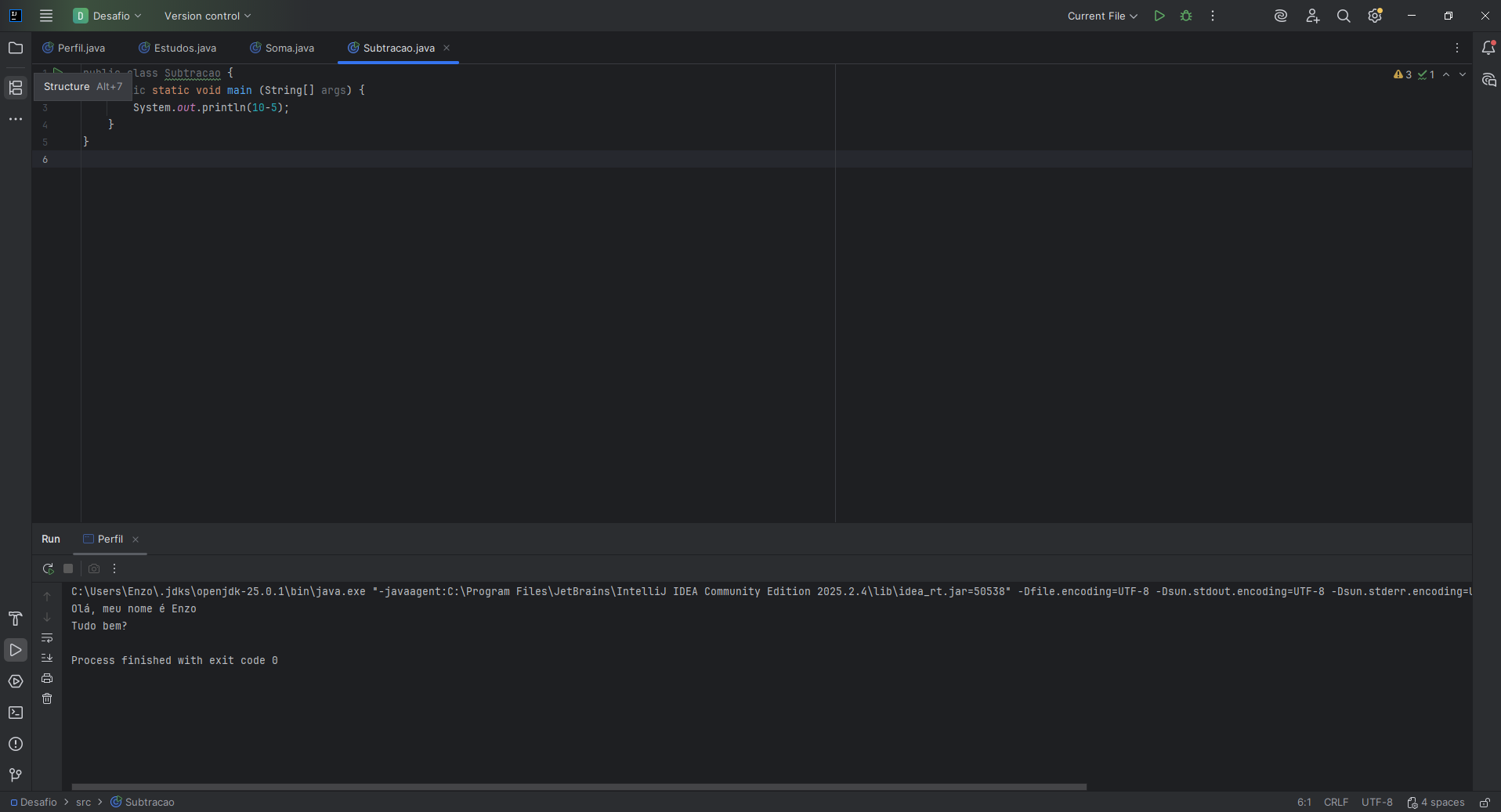
Task: Click the Debug bug icon
Action: (x=1186, y=16)
